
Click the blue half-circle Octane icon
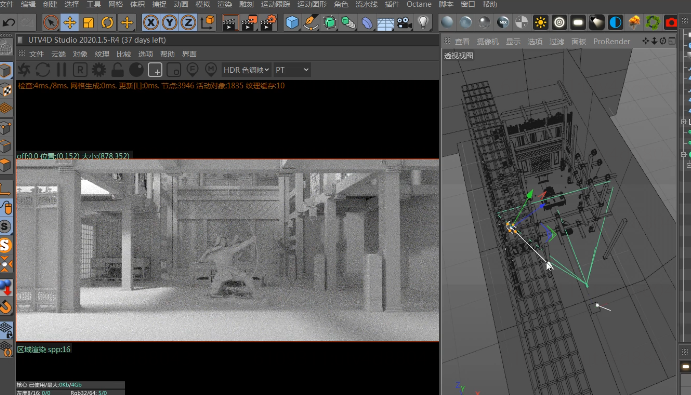(x=615, y=22)
